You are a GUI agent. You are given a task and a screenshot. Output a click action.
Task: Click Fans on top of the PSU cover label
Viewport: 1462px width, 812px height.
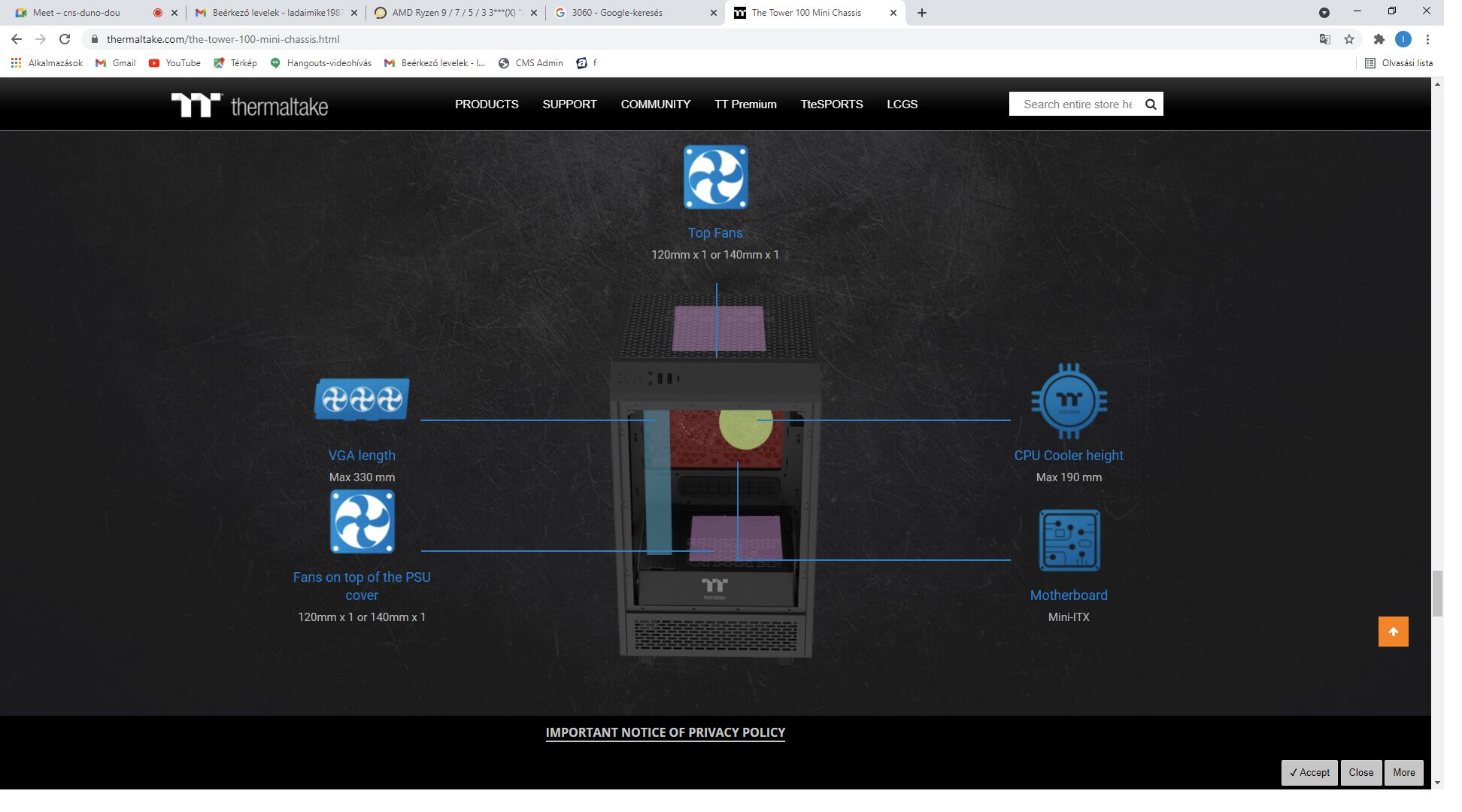point(362,586)
